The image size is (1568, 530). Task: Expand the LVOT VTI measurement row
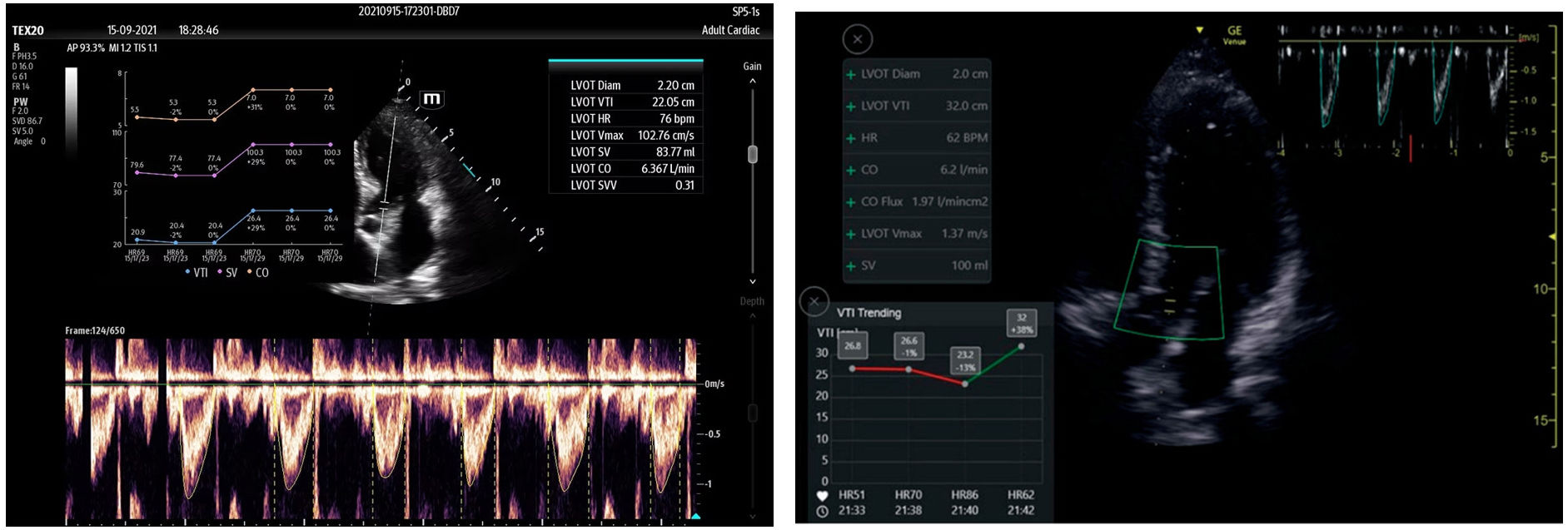[x=851, y=106]
